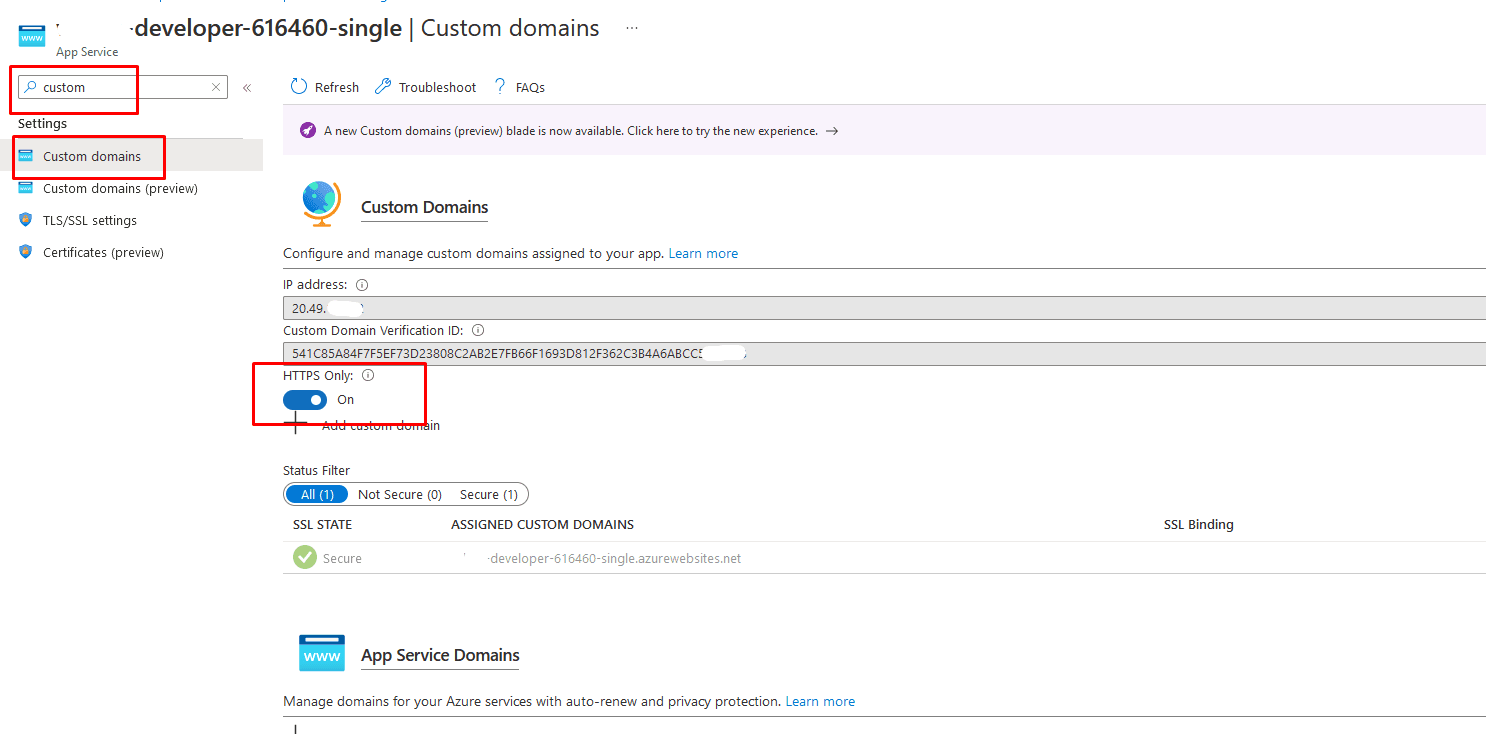Open Custom domains (preview) menu item
The image size is (1486, 734).
(120, 188)
